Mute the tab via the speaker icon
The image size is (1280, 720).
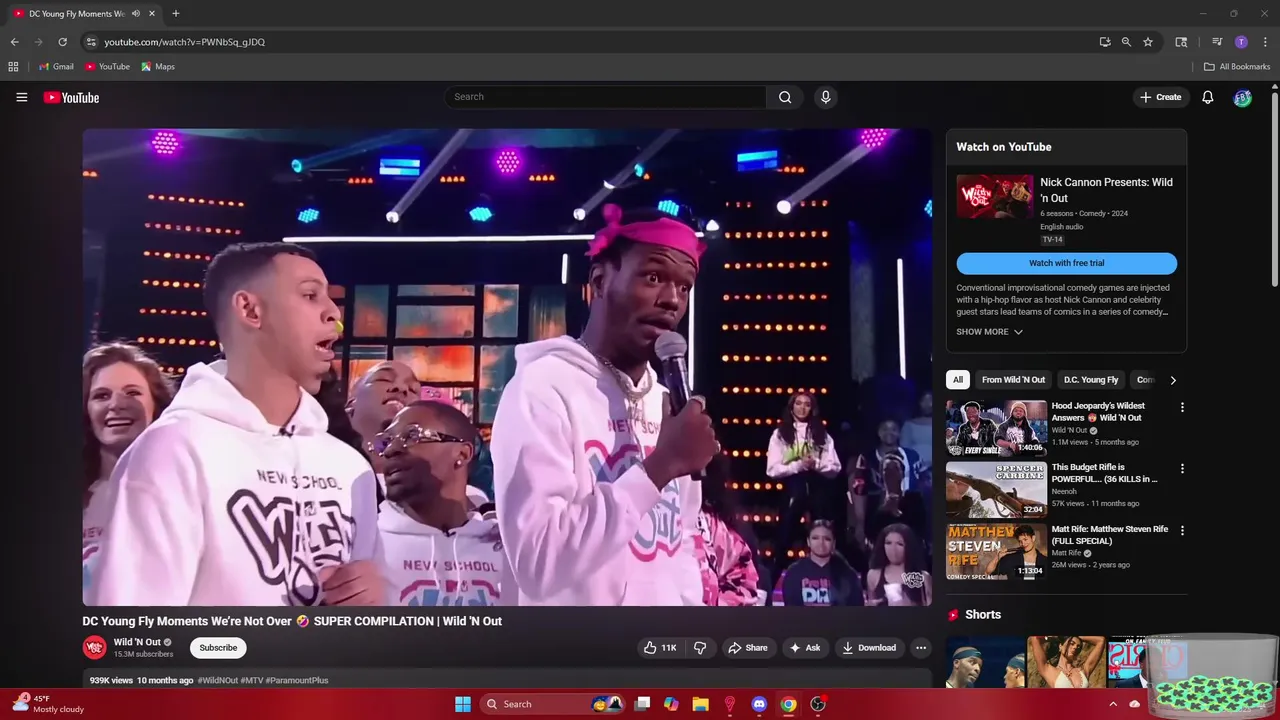pos(136,14)
